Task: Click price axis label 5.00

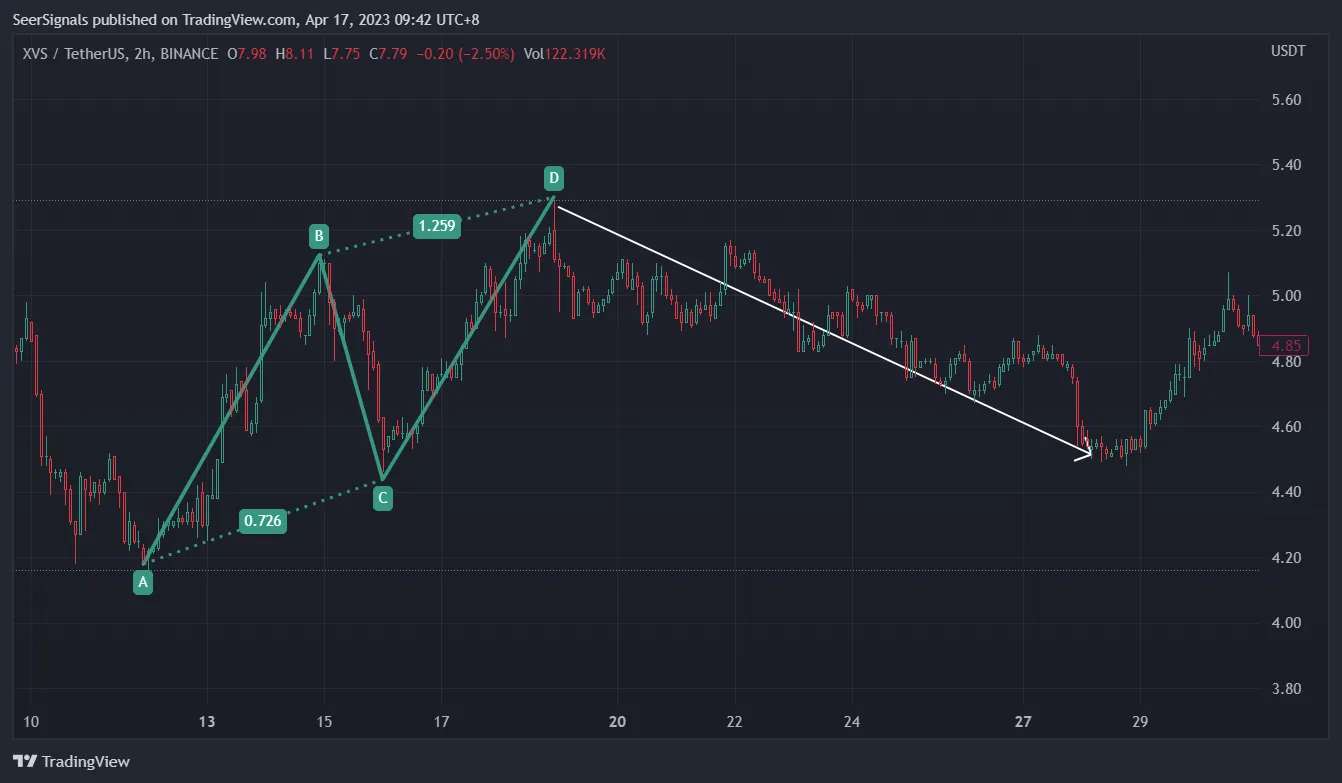Action: pos(1286,296)
